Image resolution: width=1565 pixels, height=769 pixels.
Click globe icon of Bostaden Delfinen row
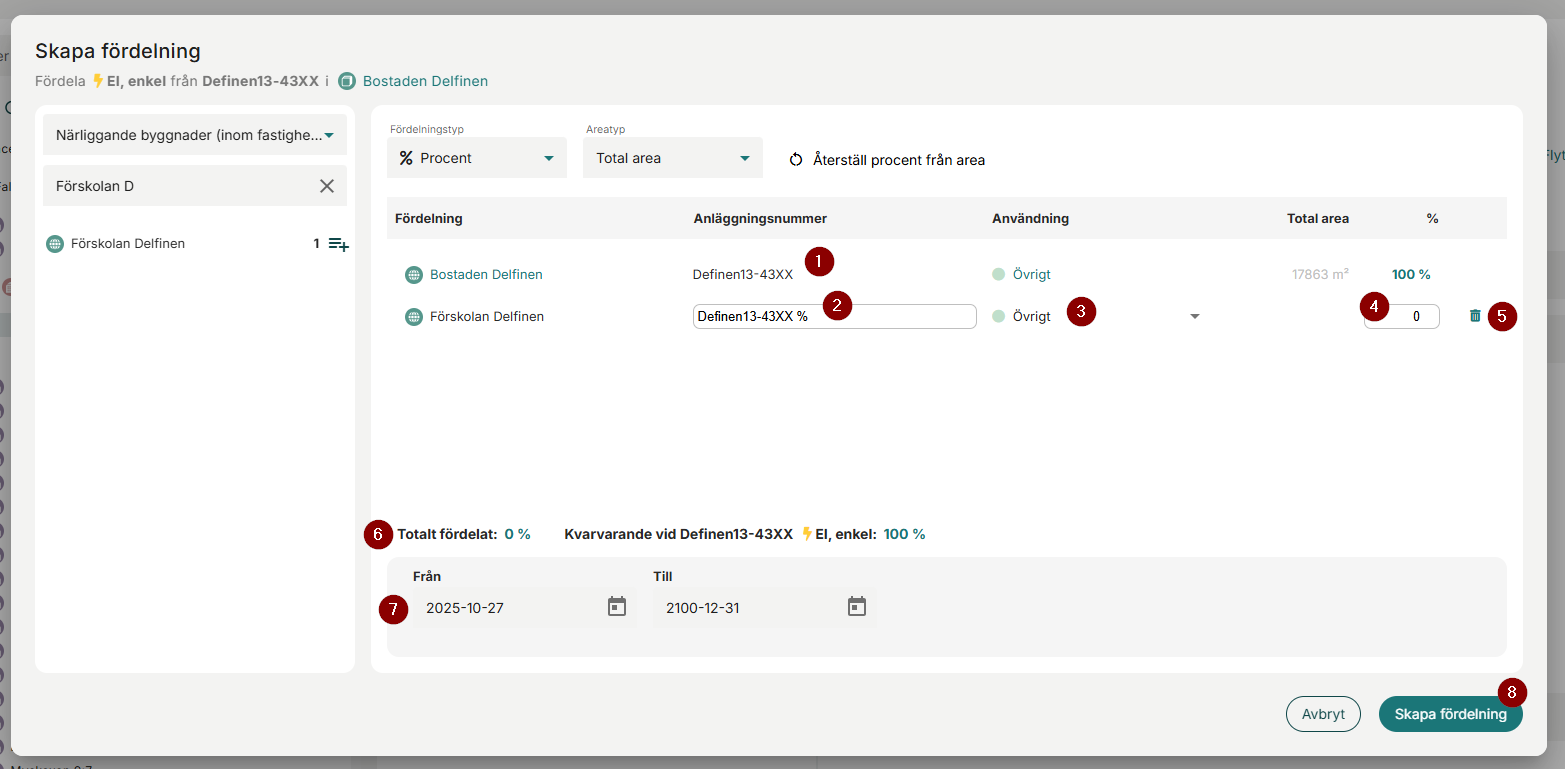(413, 275)
